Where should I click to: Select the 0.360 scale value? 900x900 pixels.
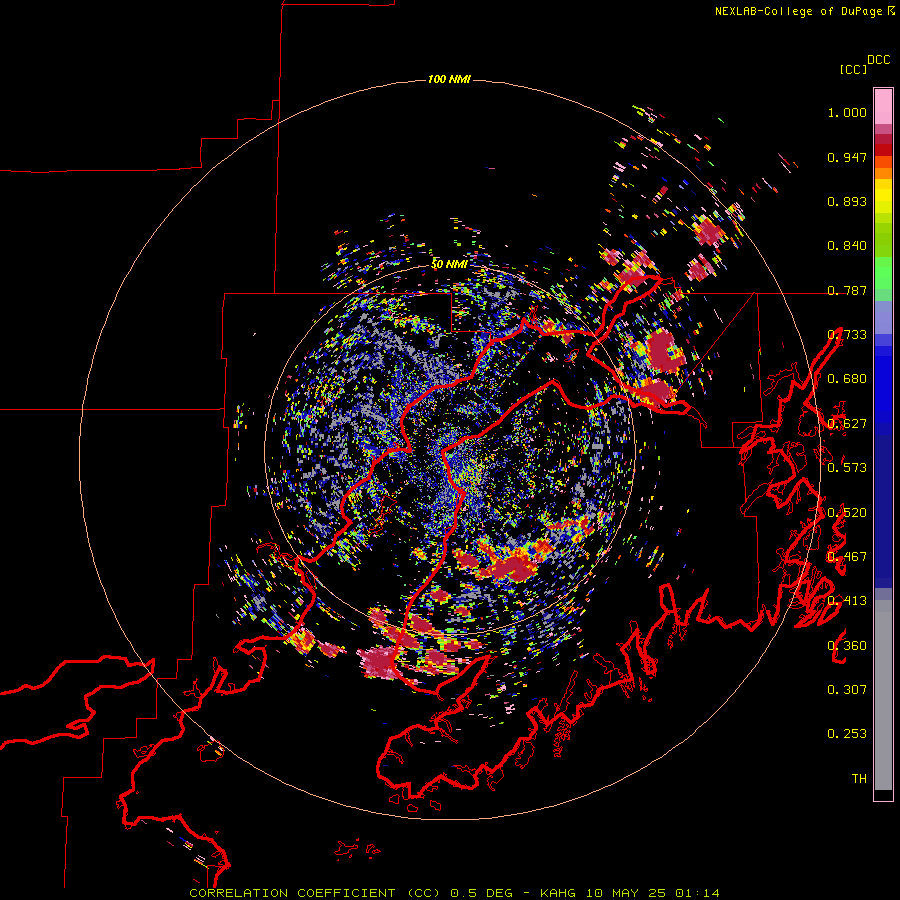coord(847,645)
